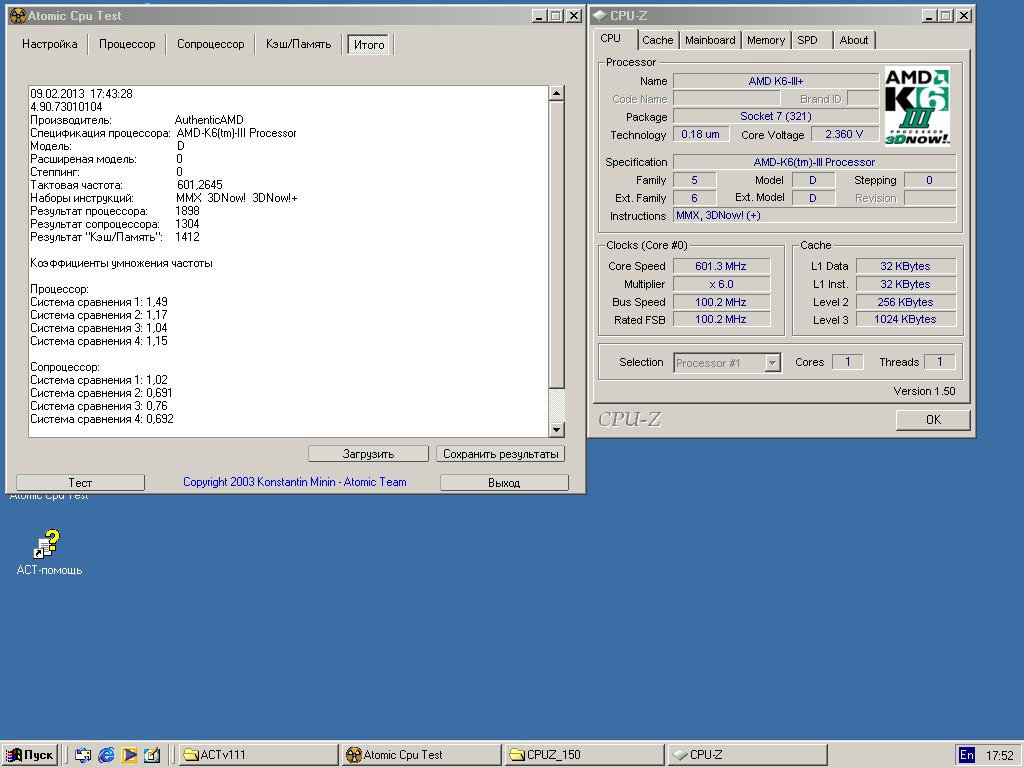Click the results scrollbar down arrow
The width and height of the screenshot is (1024, 768).
coord(556,429)
